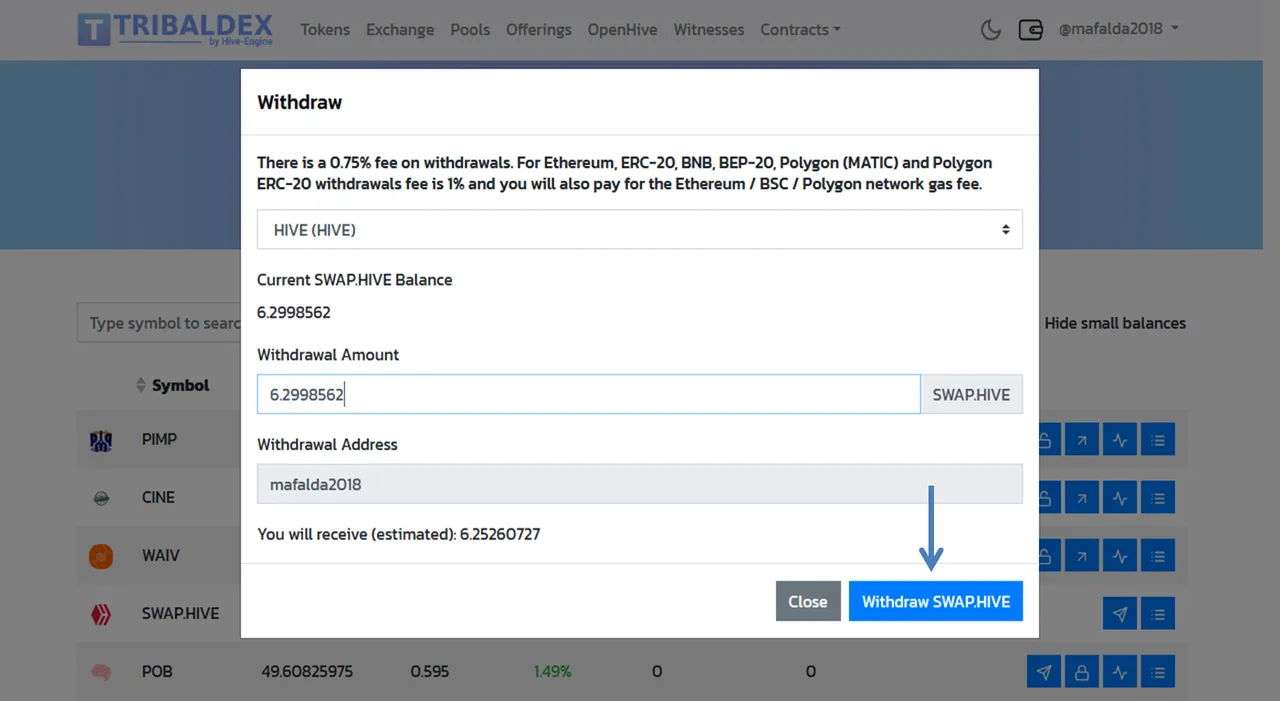Click the Withdrawal Amount input field
1280x701 pixels.
(x=588, y=395)
